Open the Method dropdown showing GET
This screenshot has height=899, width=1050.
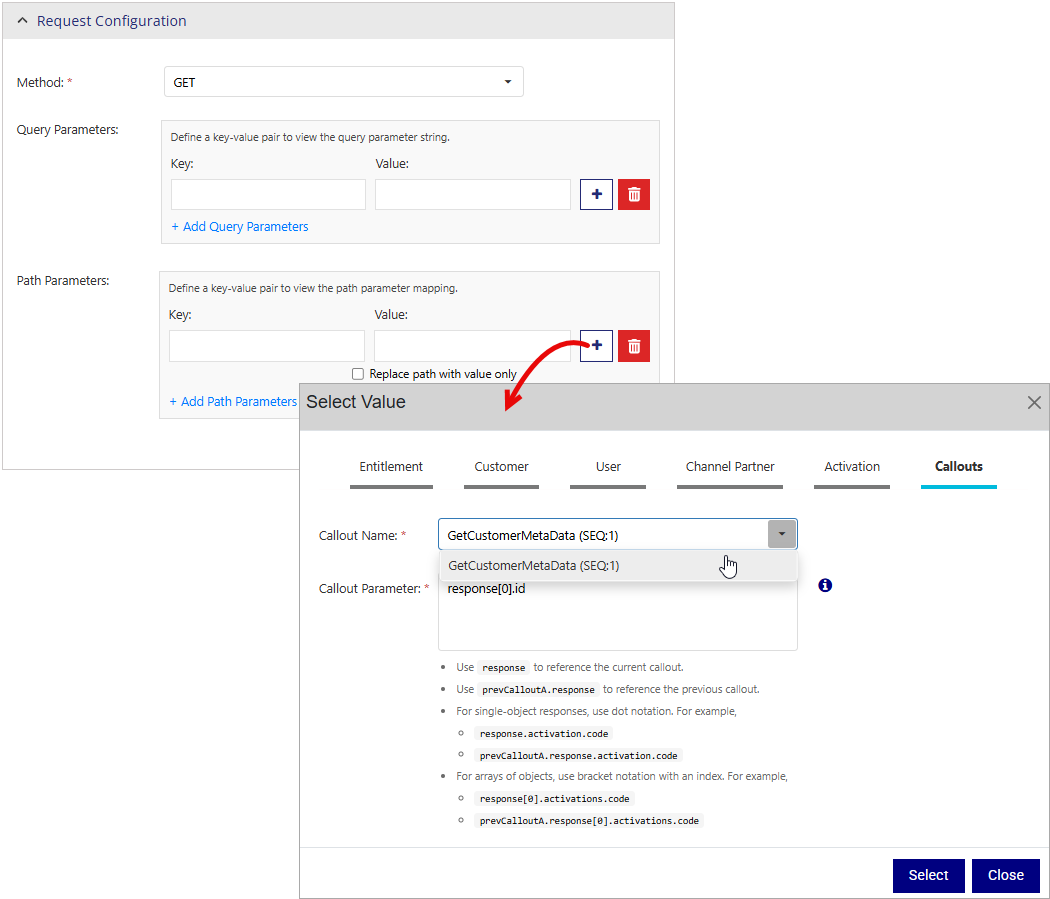[343, 82]
